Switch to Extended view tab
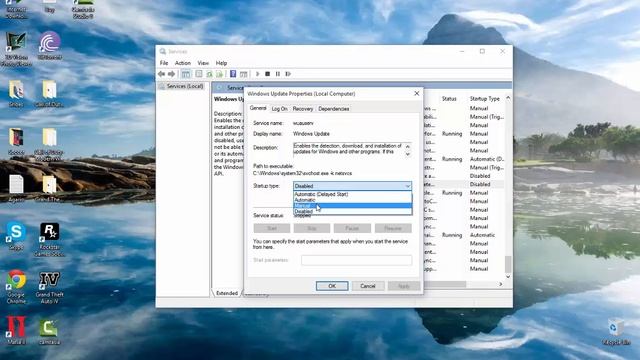640x360 pixels. coord(227,293)
